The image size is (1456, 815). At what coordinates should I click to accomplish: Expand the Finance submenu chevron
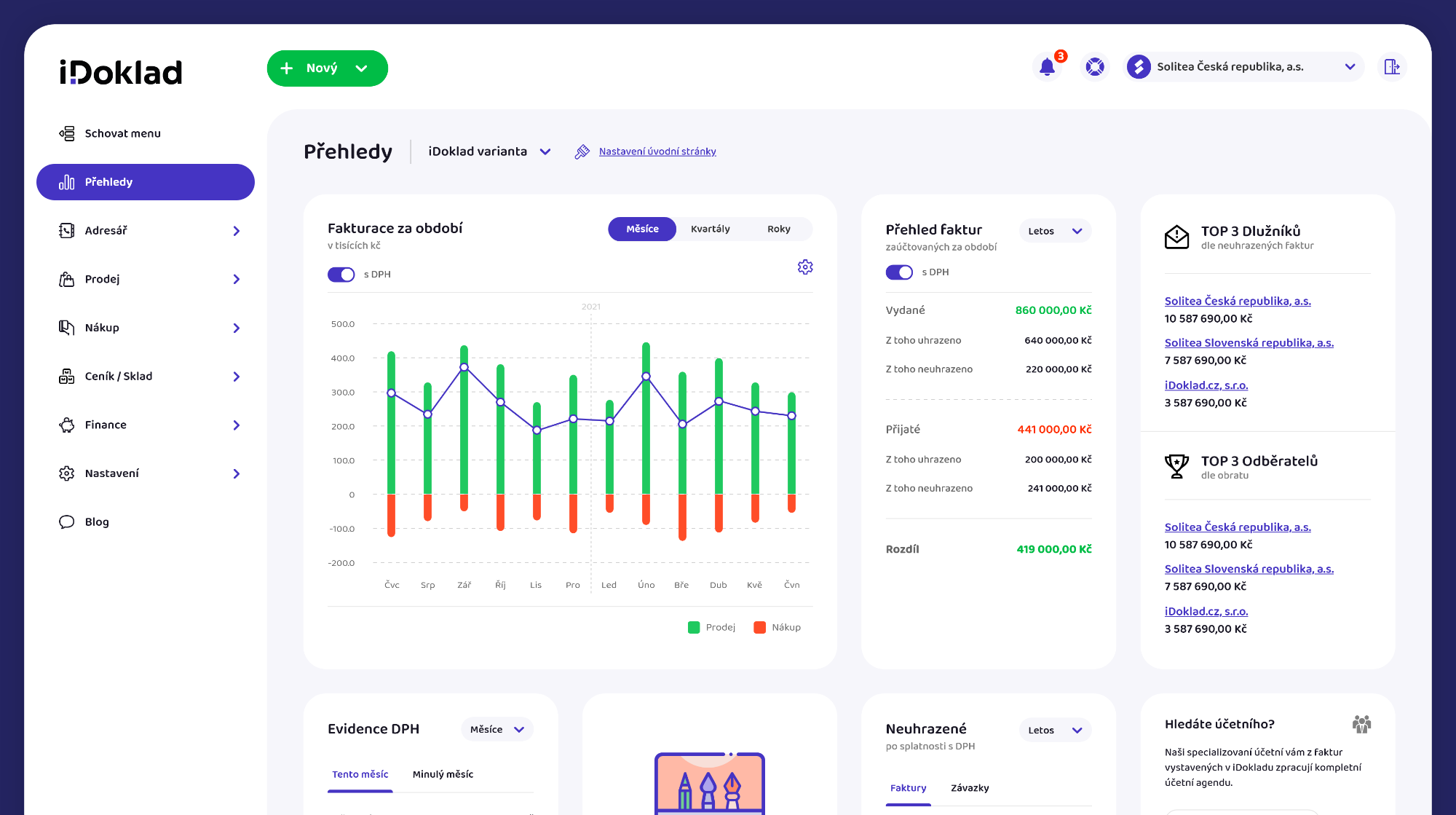click(237, 425)
